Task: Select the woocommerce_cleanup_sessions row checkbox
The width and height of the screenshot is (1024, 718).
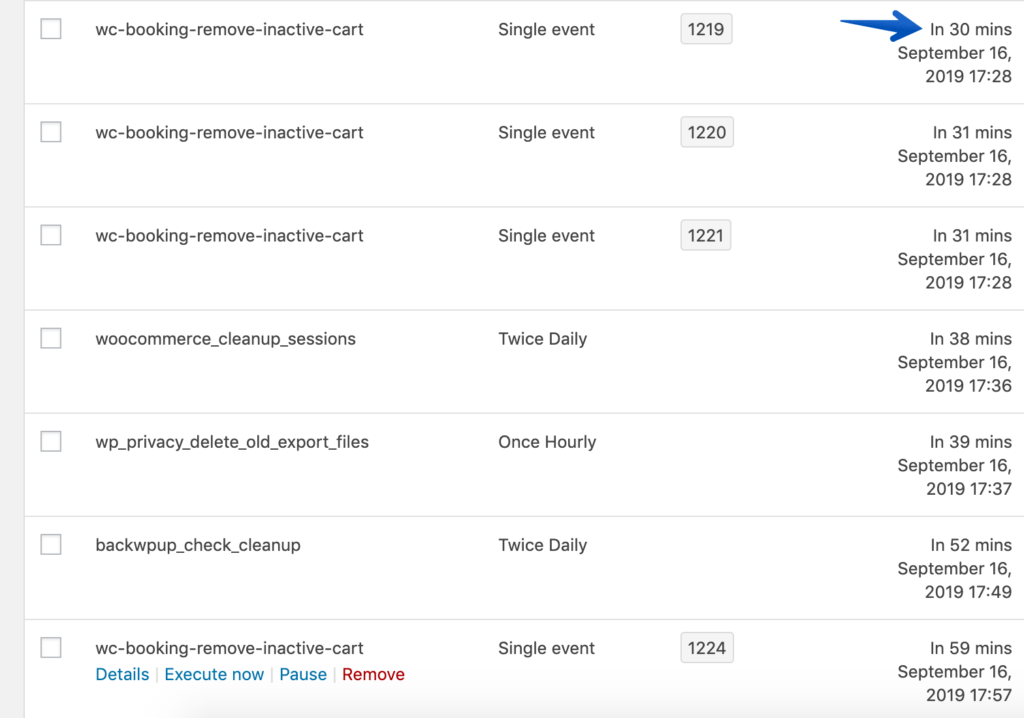Action: pos(51,338)
